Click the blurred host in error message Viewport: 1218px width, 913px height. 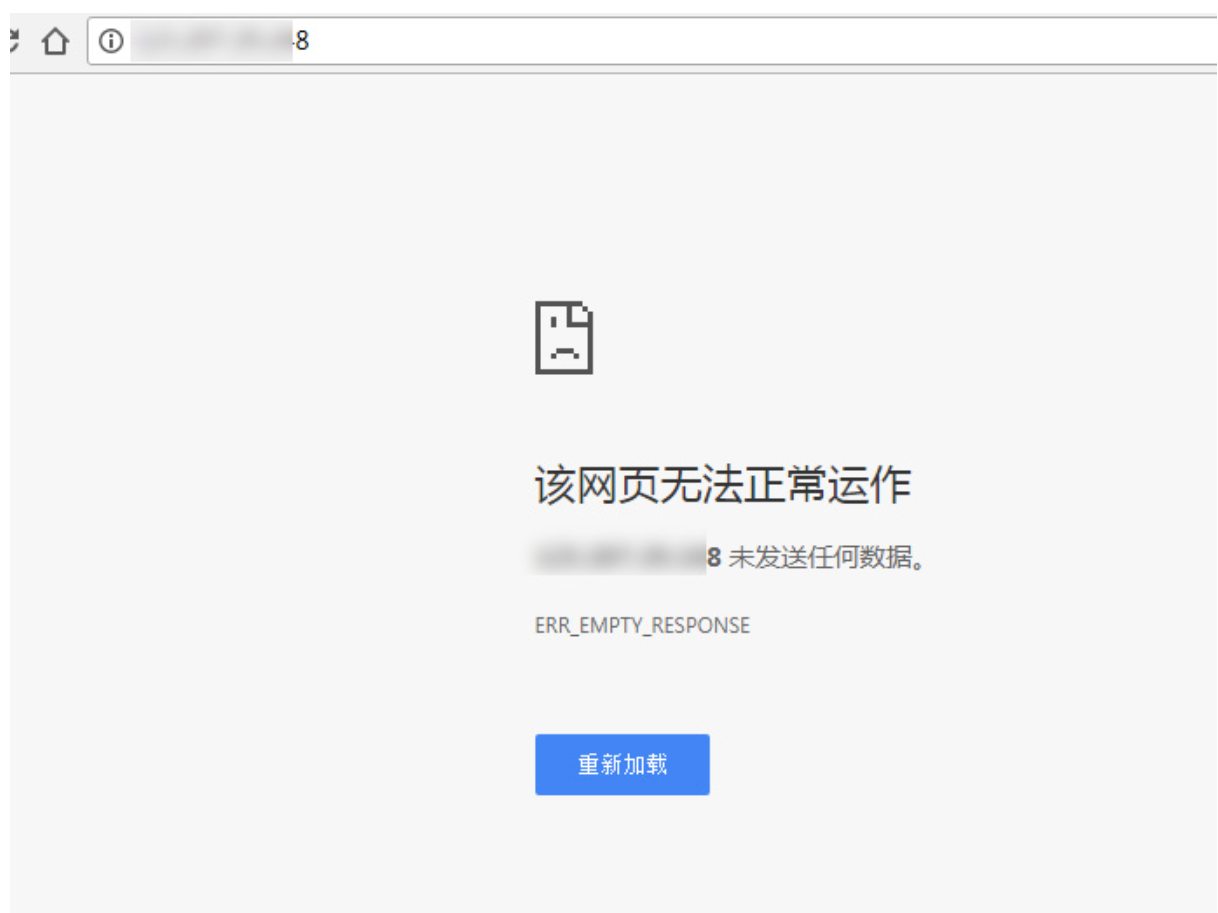(620, 558)
